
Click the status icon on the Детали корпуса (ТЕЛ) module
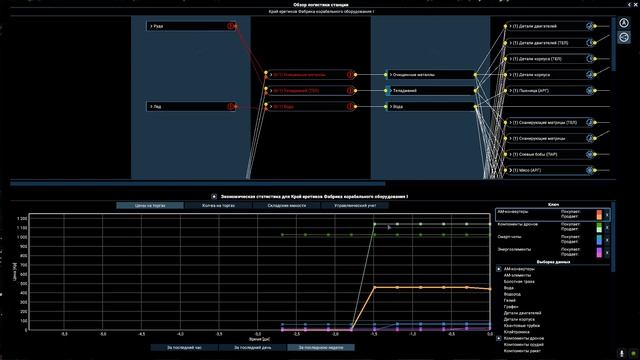[589, 59]
